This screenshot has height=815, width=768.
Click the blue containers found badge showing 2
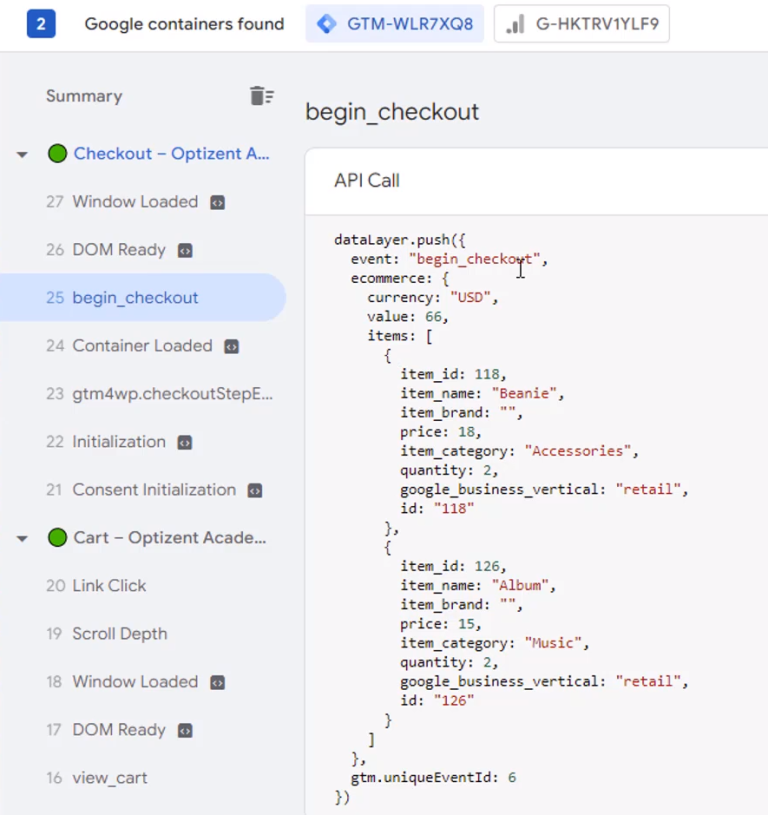coord(39,23)
